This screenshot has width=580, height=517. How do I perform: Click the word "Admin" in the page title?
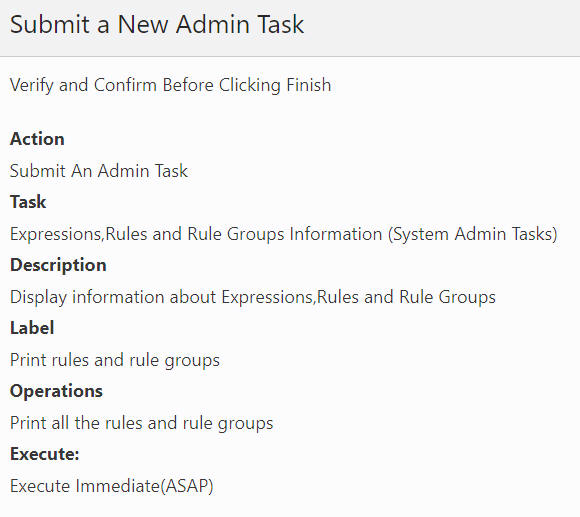click(x=213, y=24)
